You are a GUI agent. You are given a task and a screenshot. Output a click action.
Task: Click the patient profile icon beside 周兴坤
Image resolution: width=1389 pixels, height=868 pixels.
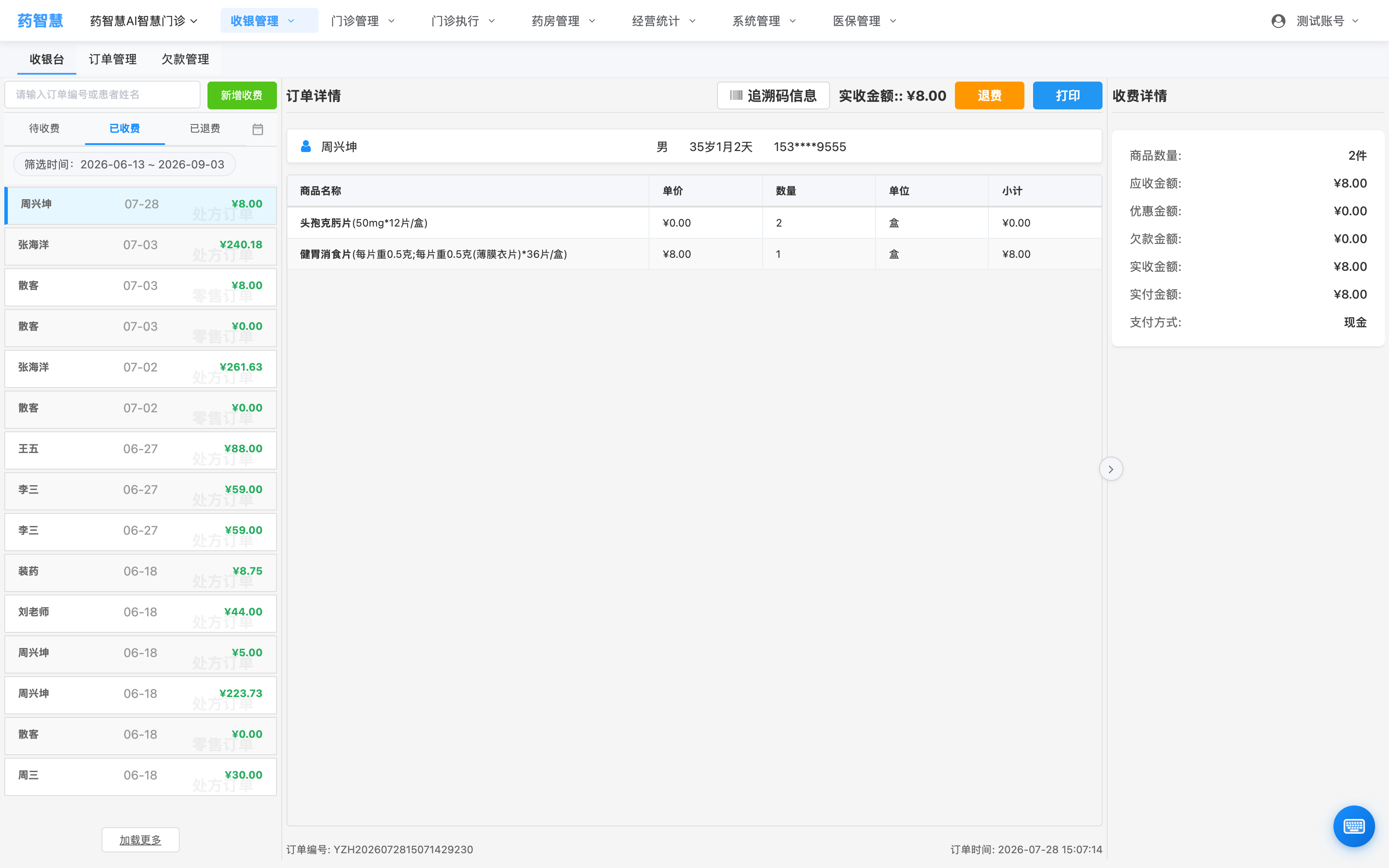point(306,146)
